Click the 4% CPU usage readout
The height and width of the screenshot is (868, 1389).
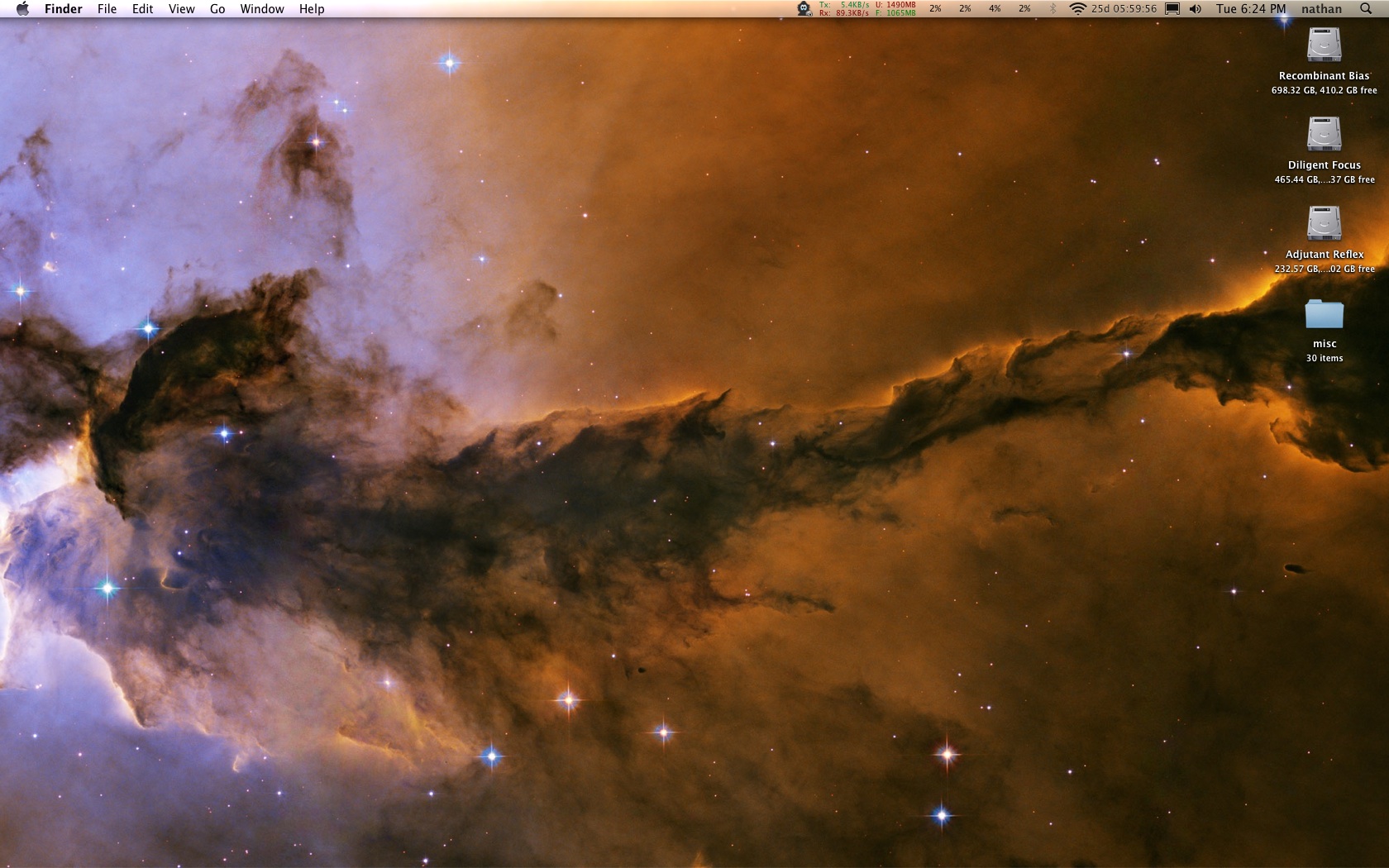click(x=995, y=9)
